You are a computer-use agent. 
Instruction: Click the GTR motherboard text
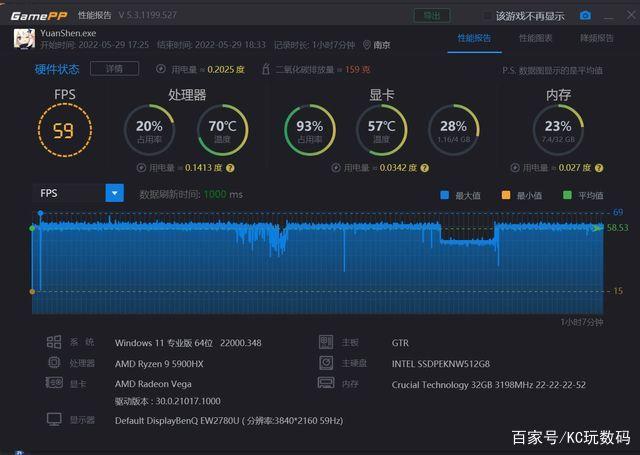(x=400, y=343)
